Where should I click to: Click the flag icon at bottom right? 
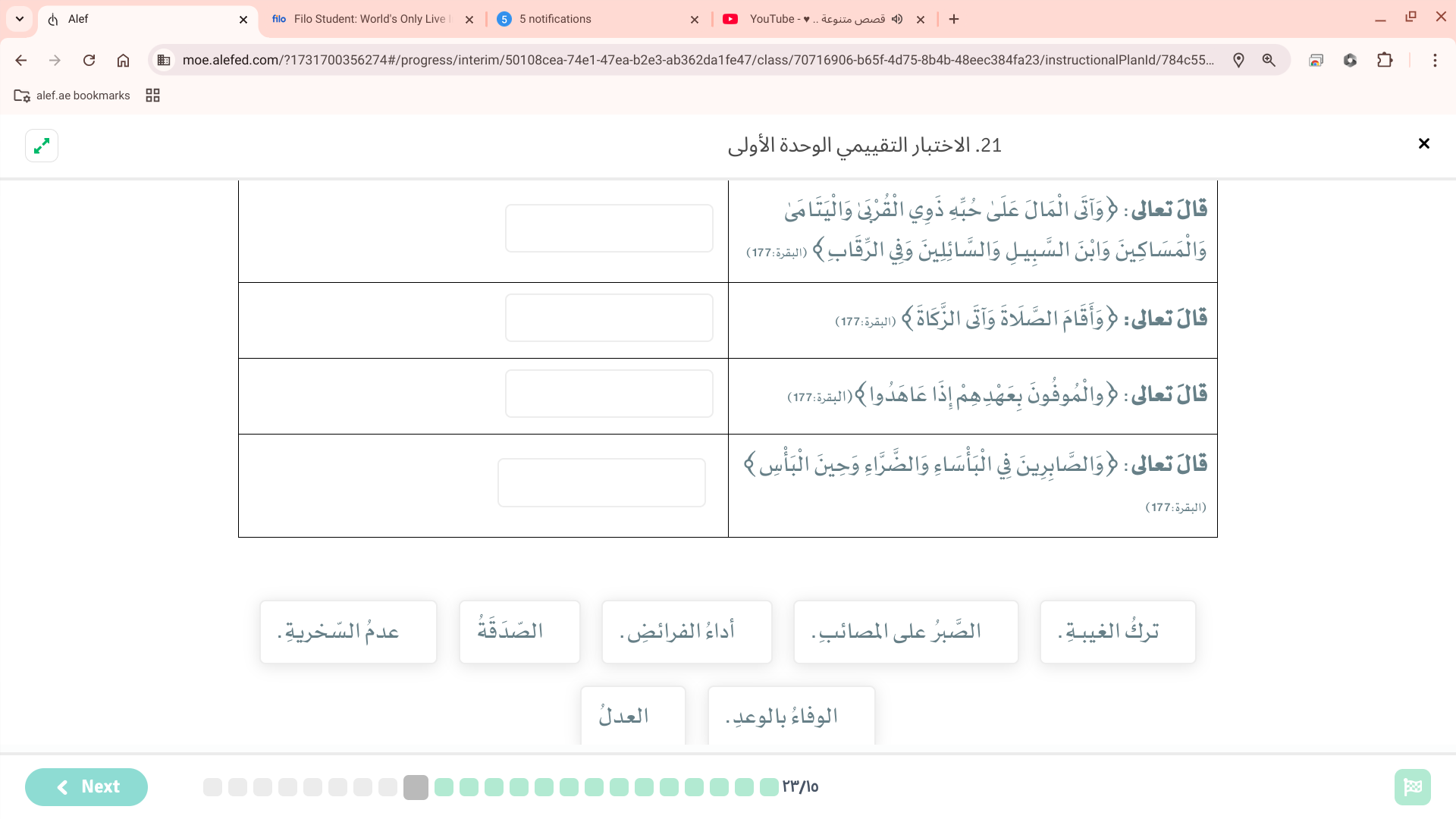[1412, 786]
